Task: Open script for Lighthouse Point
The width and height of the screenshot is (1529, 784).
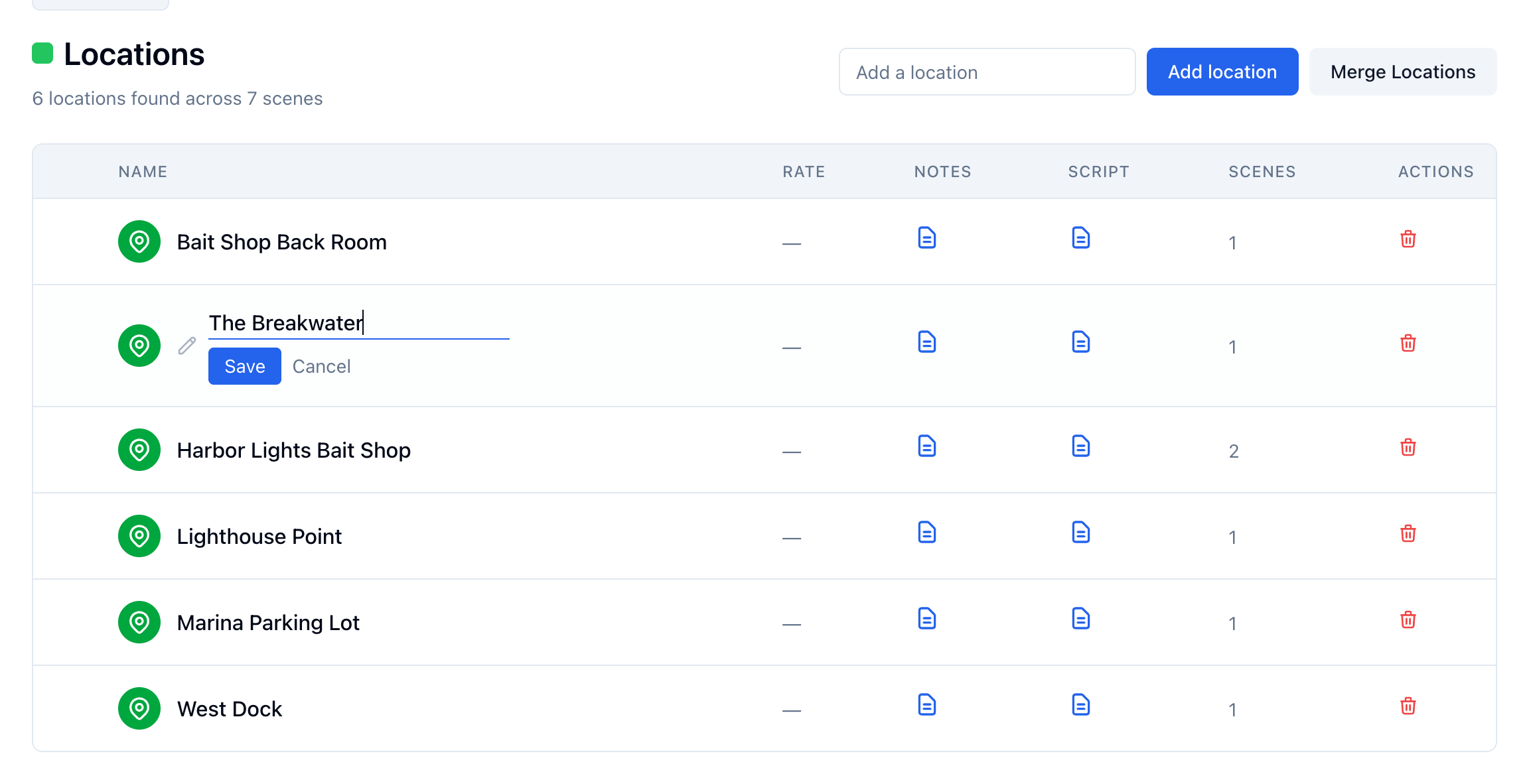Action: [x=1080, y=533]
